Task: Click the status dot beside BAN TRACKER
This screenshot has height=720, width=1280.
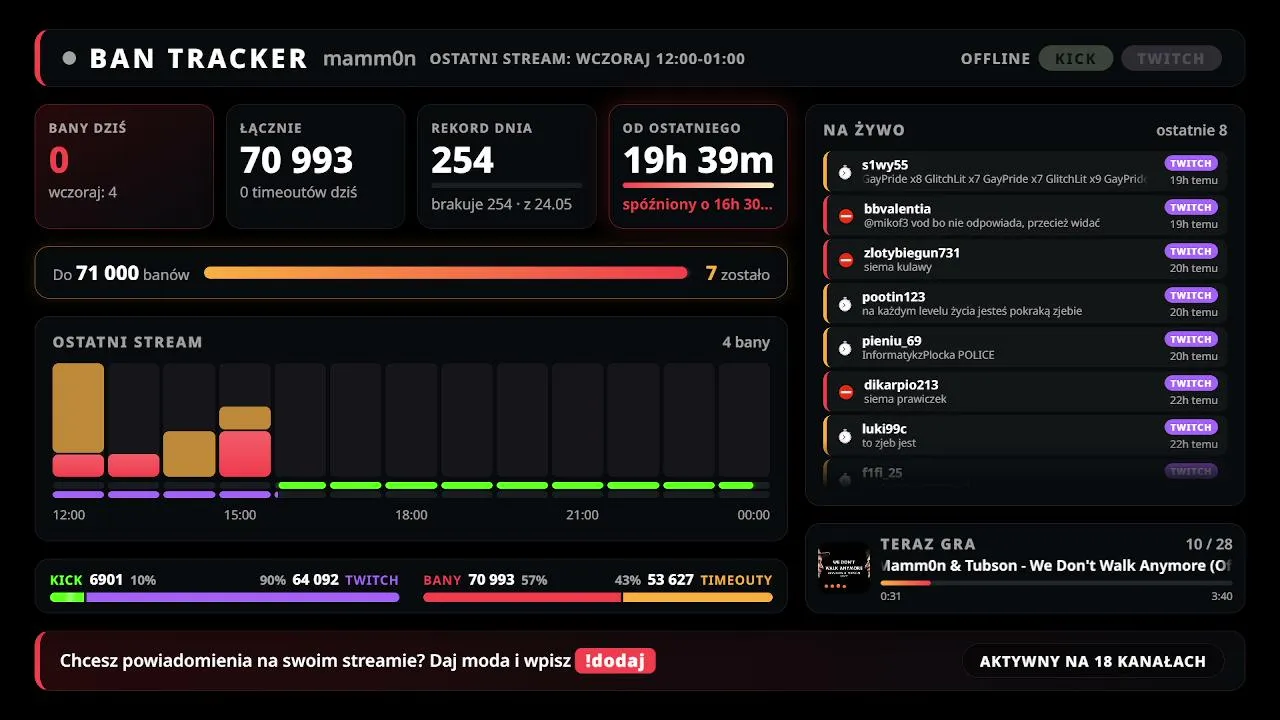Action: click(69, 58)
